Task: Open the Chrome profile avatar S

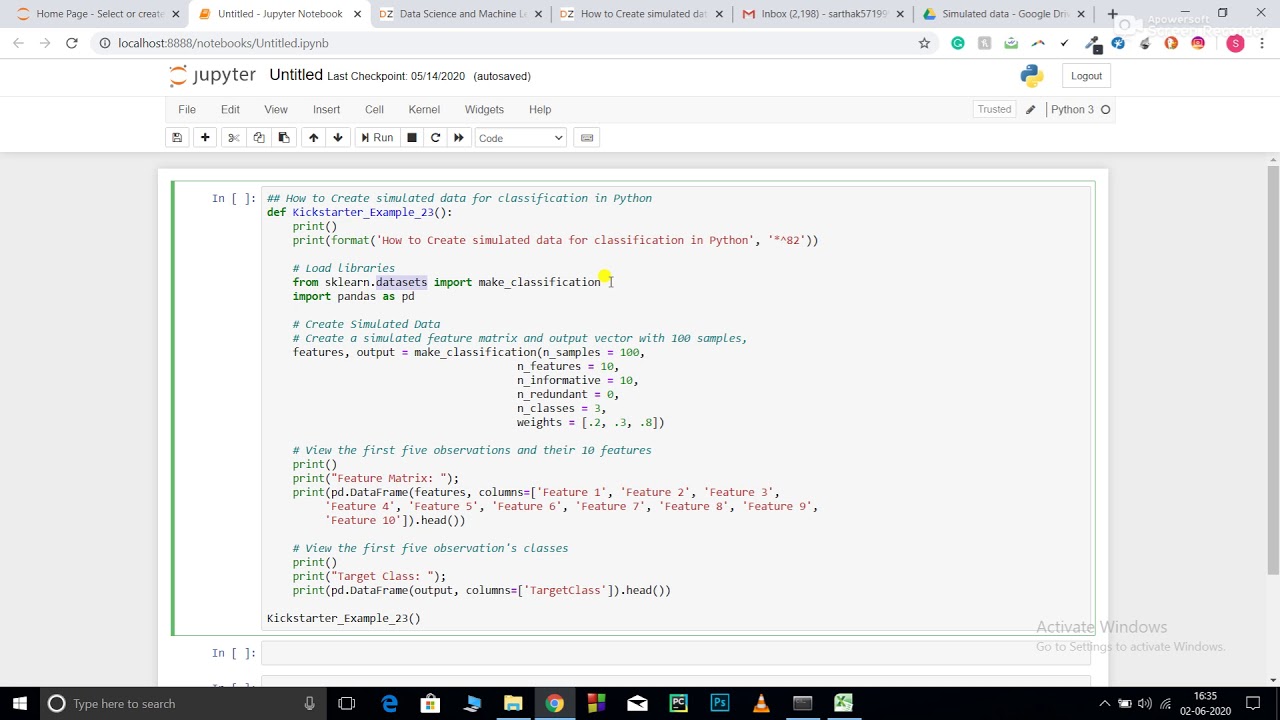Action: [x=1235, y=43]
